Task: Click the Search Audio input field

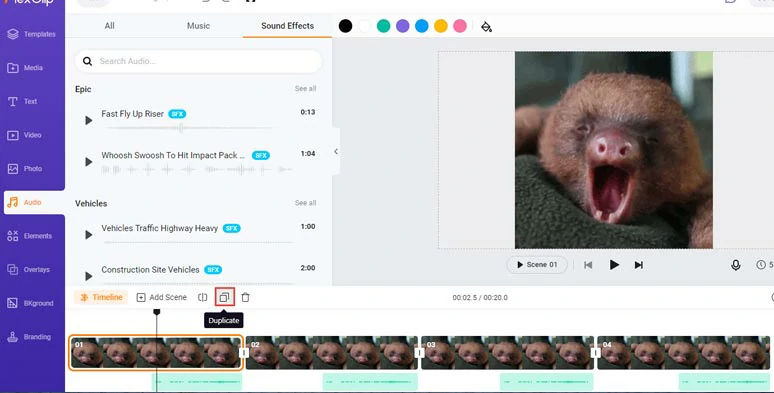Action: pyautogui.click(x=198, y=61)
